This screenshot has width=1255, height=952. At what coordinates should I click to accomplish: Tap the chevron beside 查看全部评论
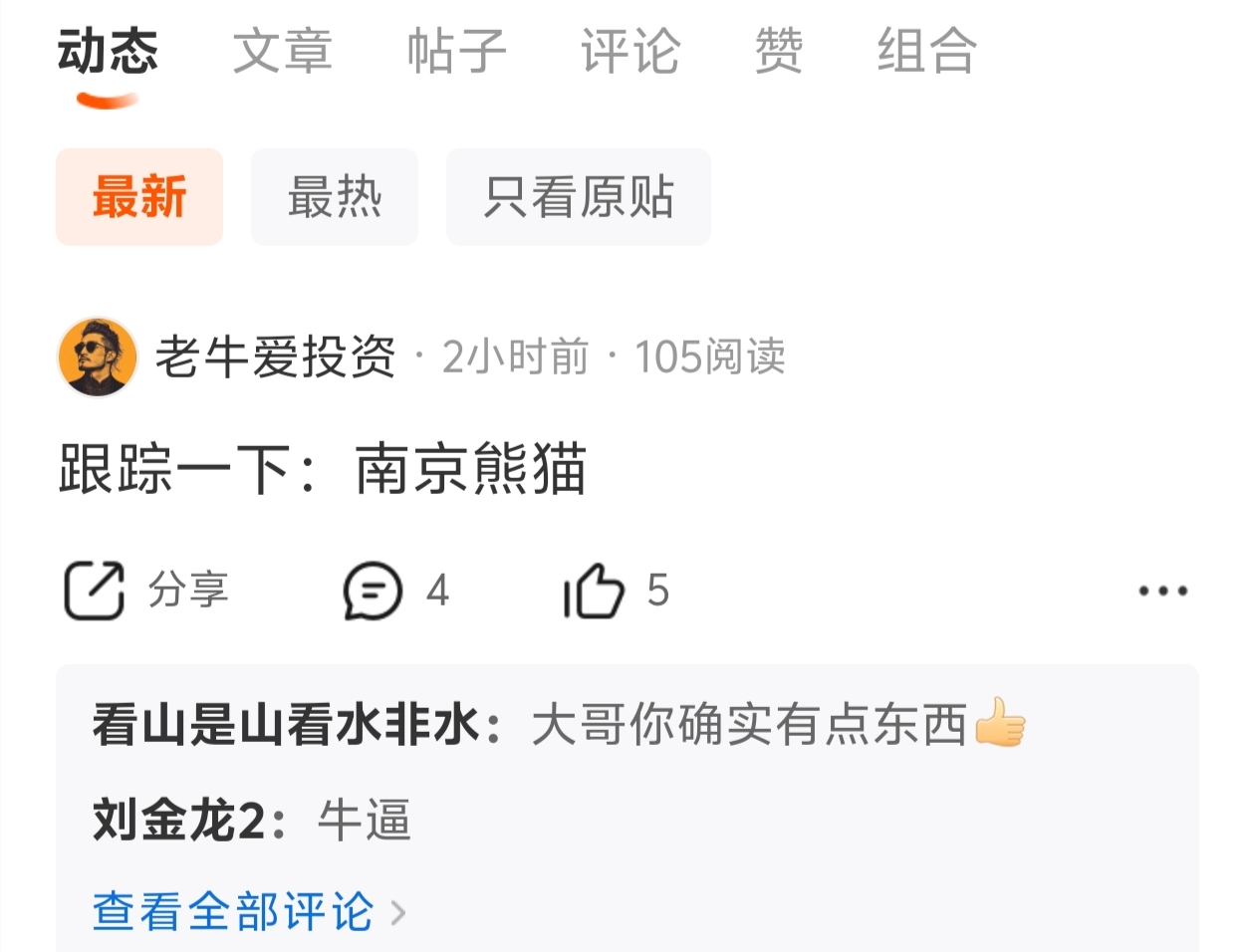[398, 912]
